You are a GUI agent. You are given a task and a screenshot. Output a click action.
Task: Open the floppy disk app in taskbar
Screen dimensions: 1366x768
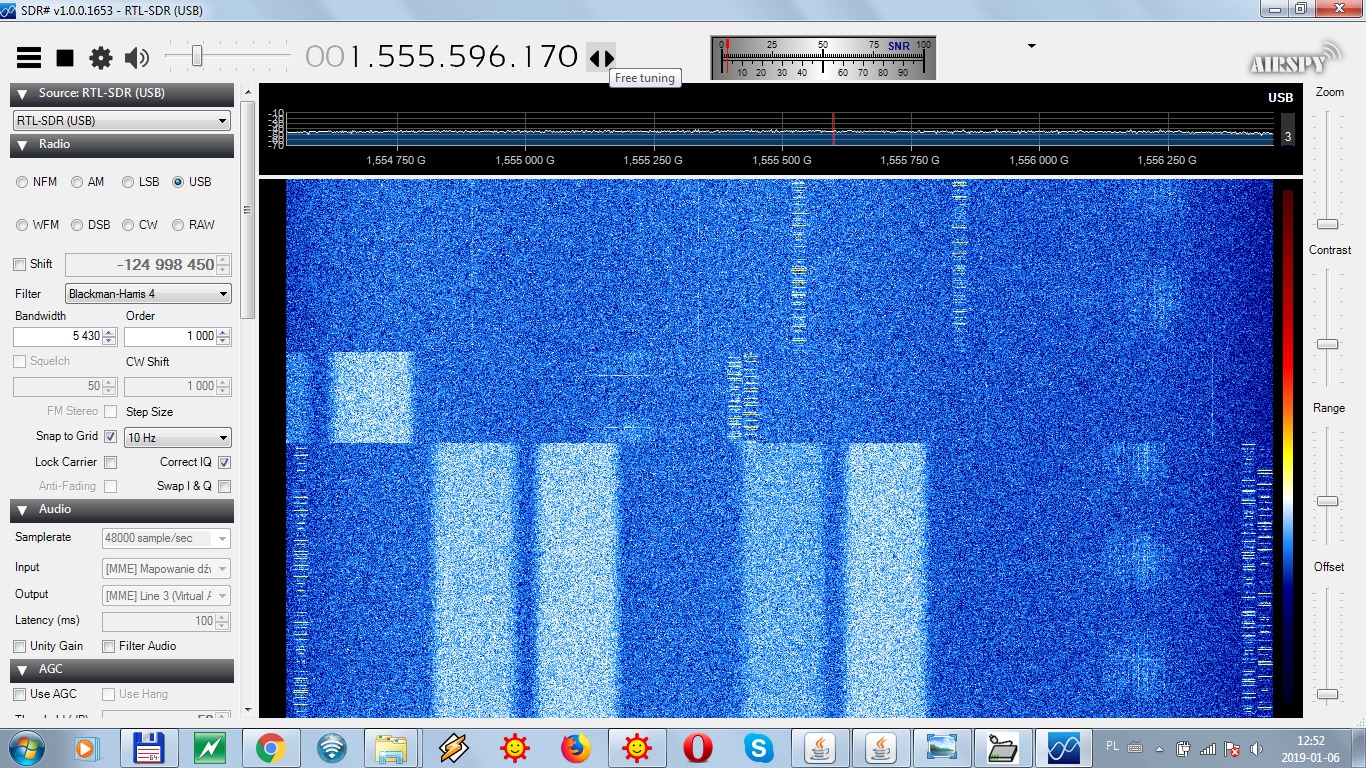149,747
